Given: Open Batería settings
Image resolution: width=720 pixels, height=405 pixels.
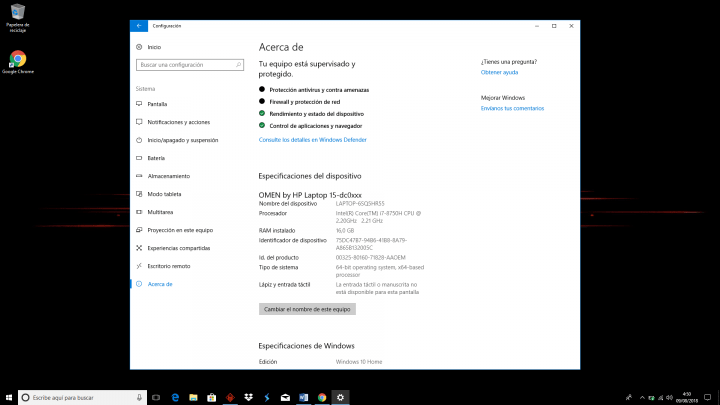Looking at the screenshot, I should point(151,158).
